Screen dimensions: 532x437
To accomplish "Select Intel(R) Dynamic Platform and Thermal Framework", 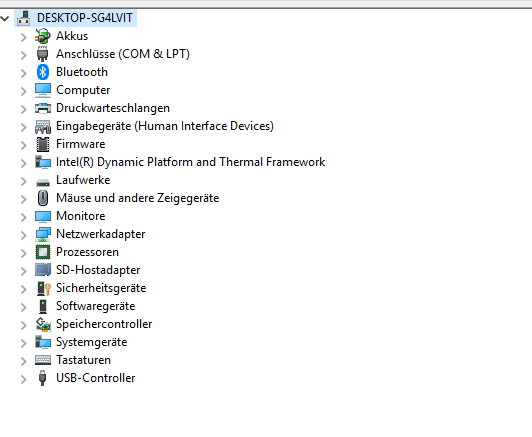I will click(x=190, y=162).
